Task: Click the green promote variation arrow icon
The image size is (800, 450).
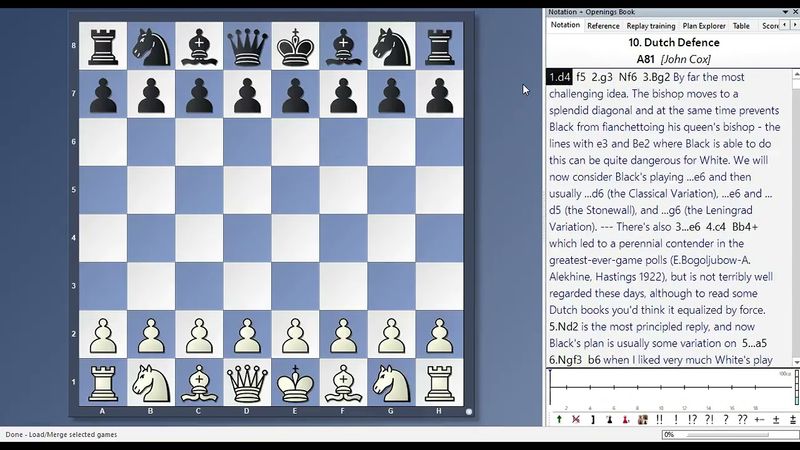Action: pos(558,420)
